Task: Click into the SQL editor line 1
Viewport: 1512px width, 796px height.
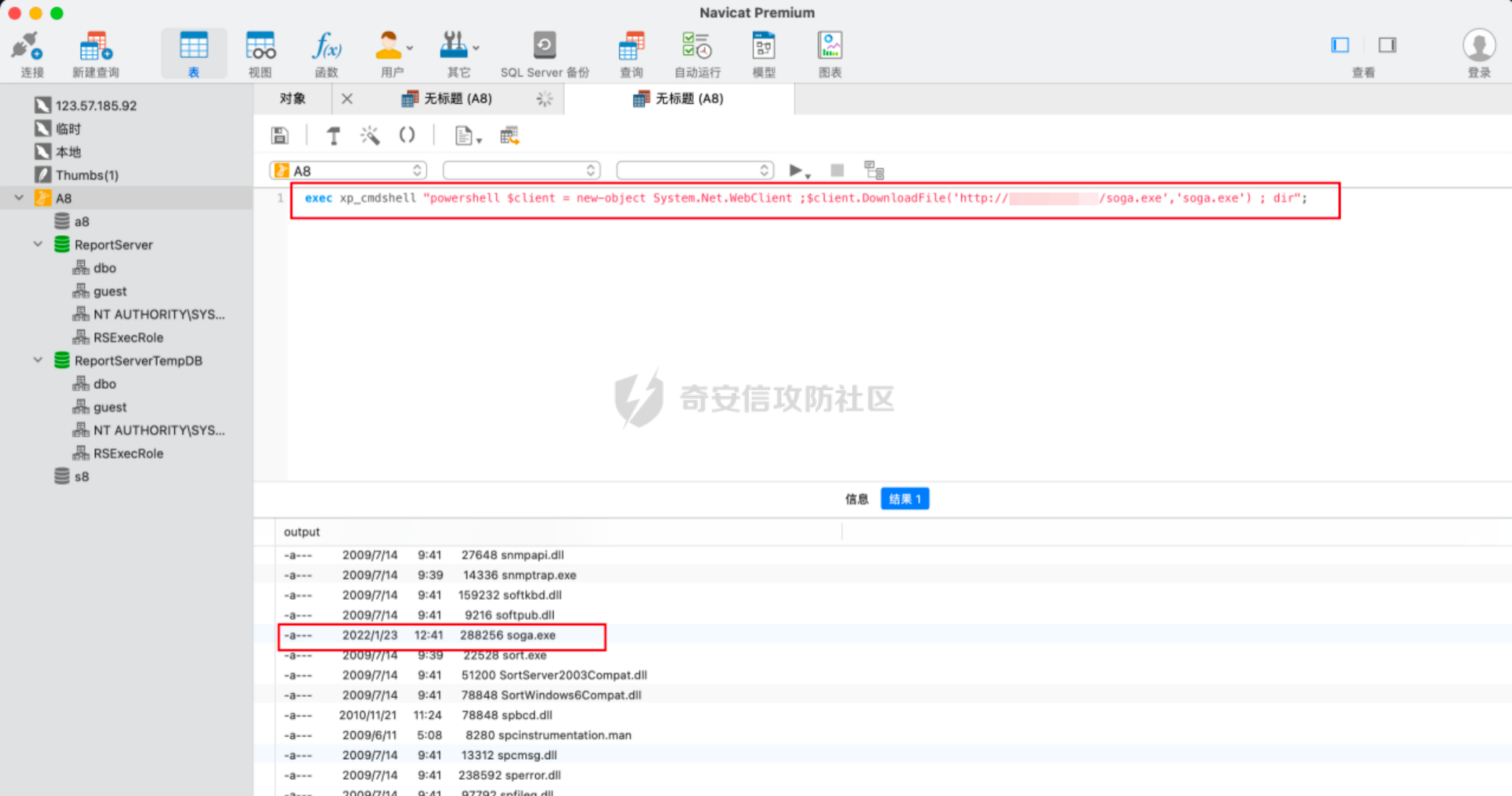Action: tap(806, 198)
